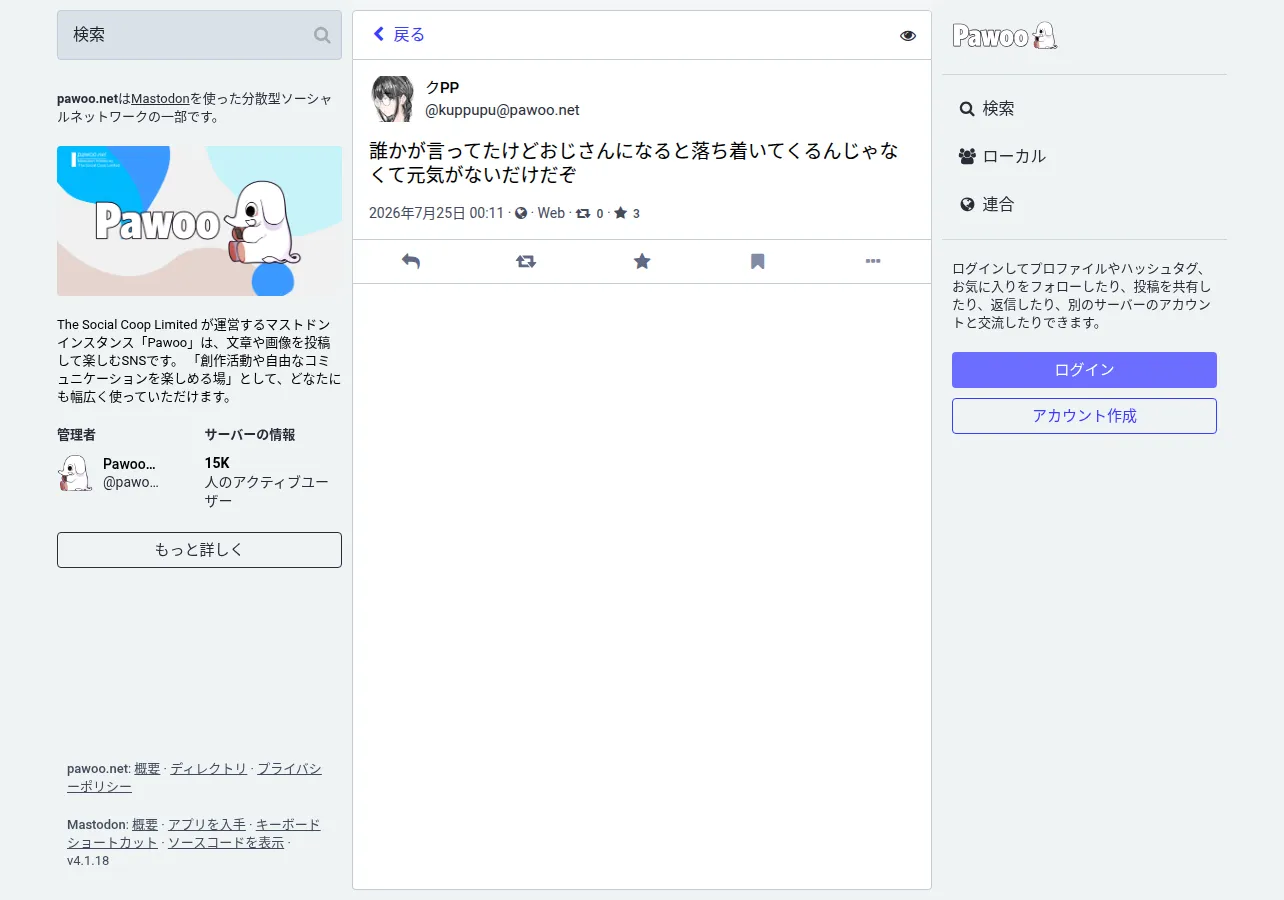Open Mastodon 概要 footer link
1284x900 pixels.
pos(145,825)
